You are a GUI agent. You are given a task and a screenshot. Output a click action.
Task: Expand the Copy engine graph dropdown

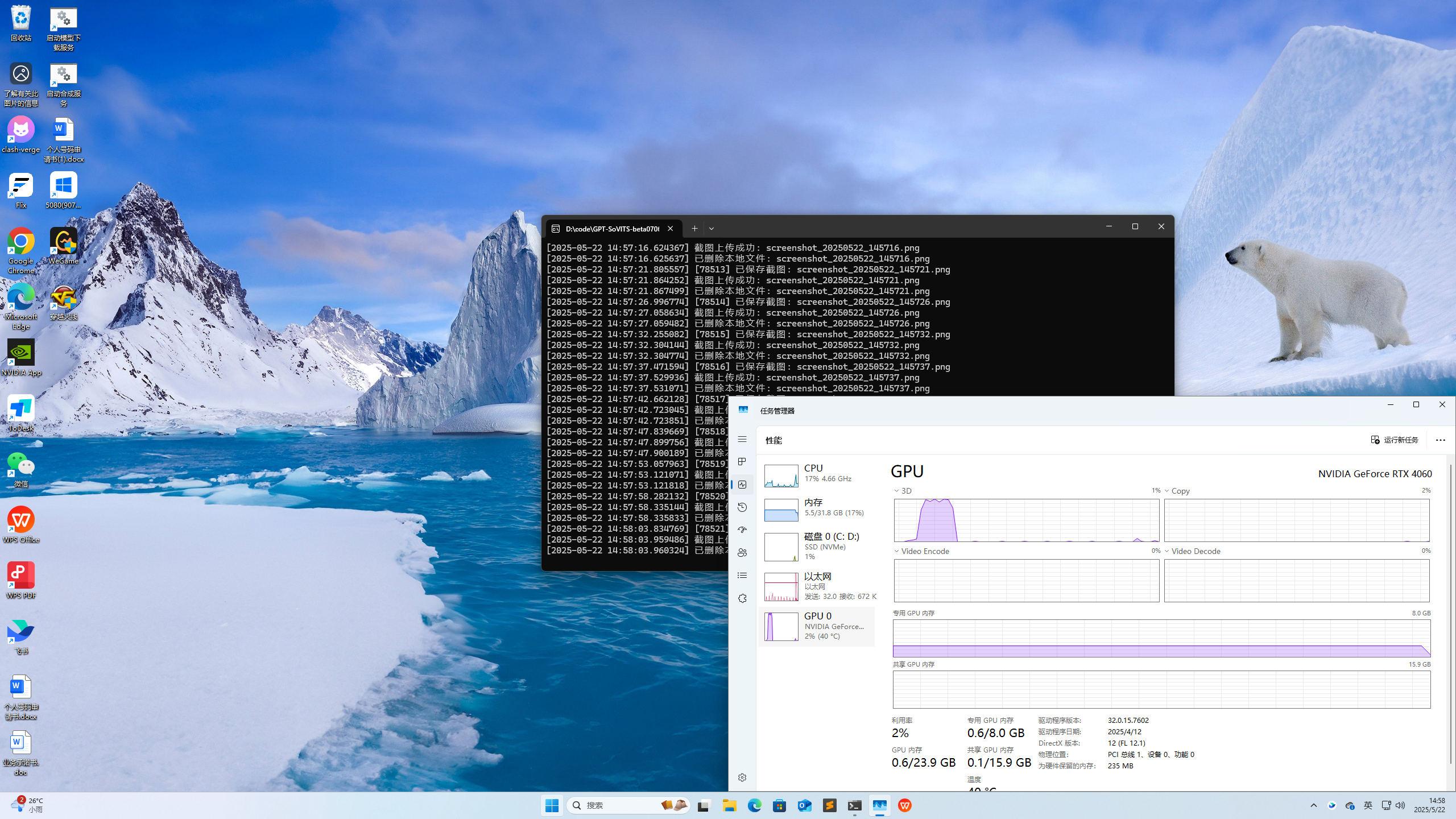(x=1167, y=491)
